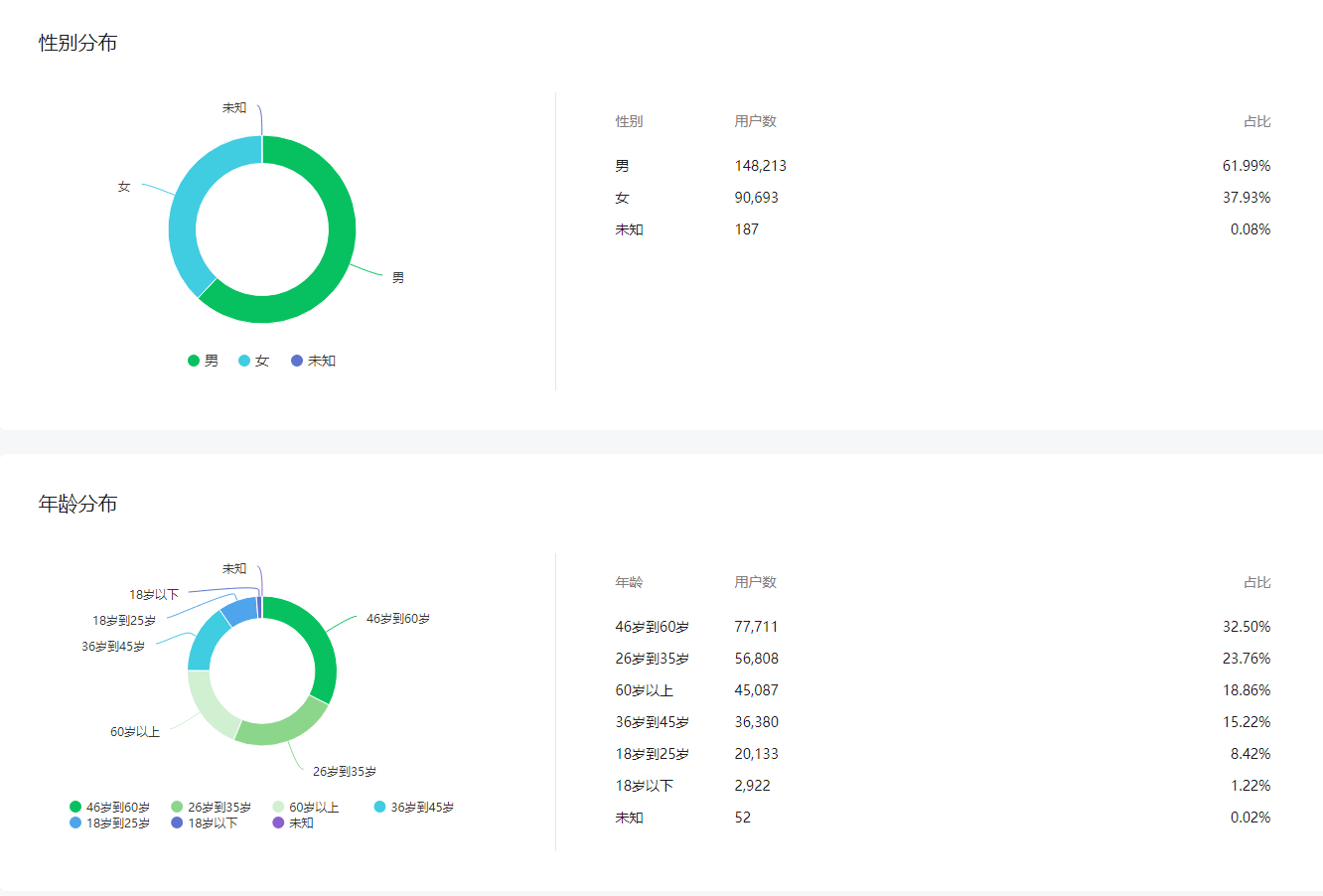Image resolution: width=1323 pixels, height=896 pixels.
Task: Toggle the 18岁以下 legend entry under age chart
Action: [205, 823]
